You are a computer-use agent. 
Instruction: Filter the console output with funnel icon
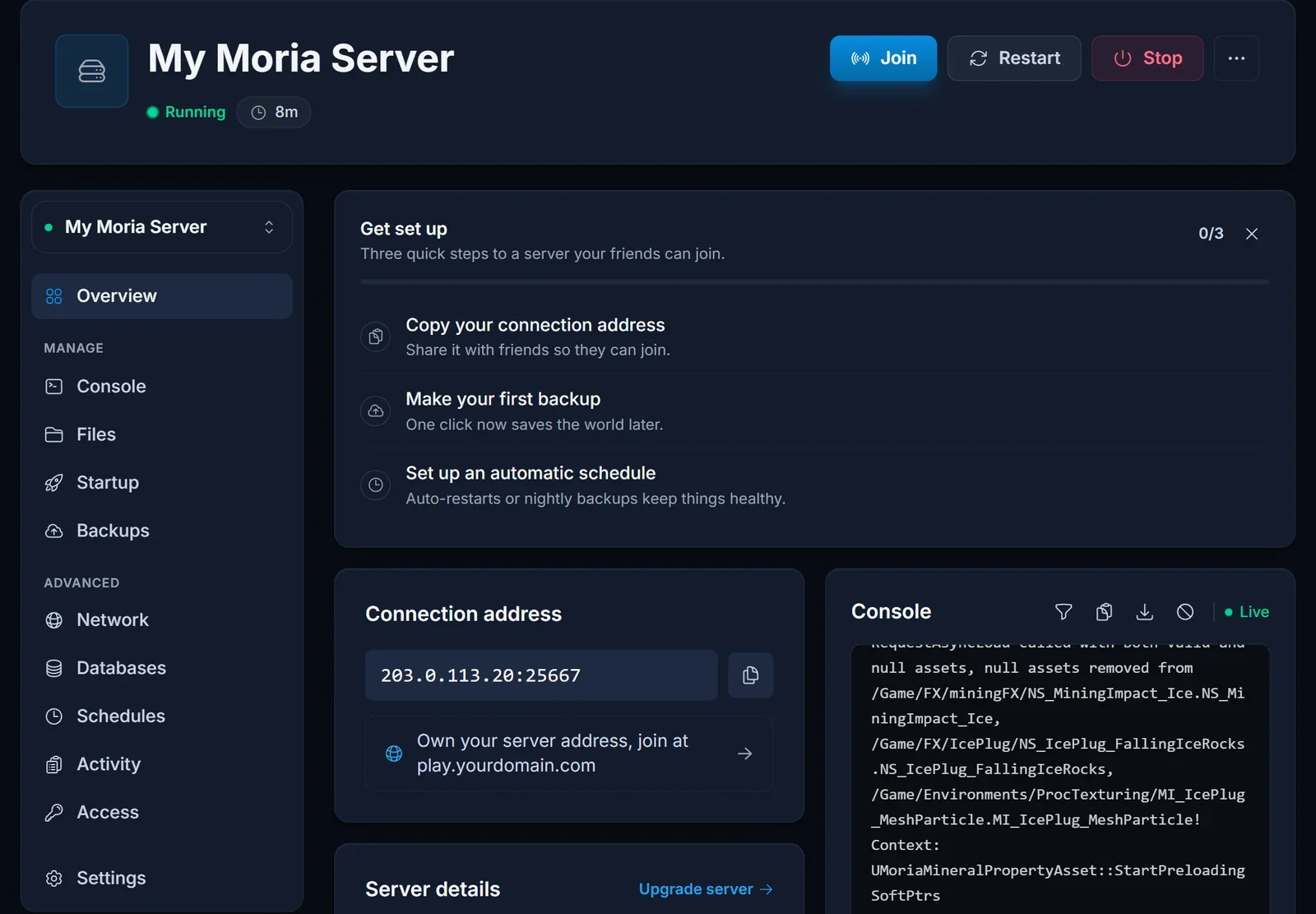[1063, 612]
